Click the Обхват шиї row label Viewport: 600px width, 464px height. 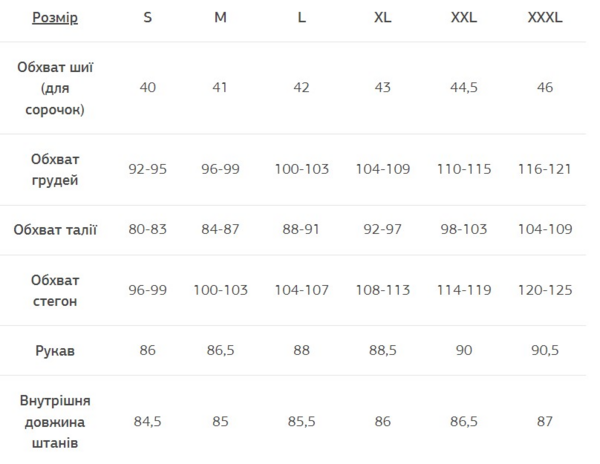pos(55,88)
